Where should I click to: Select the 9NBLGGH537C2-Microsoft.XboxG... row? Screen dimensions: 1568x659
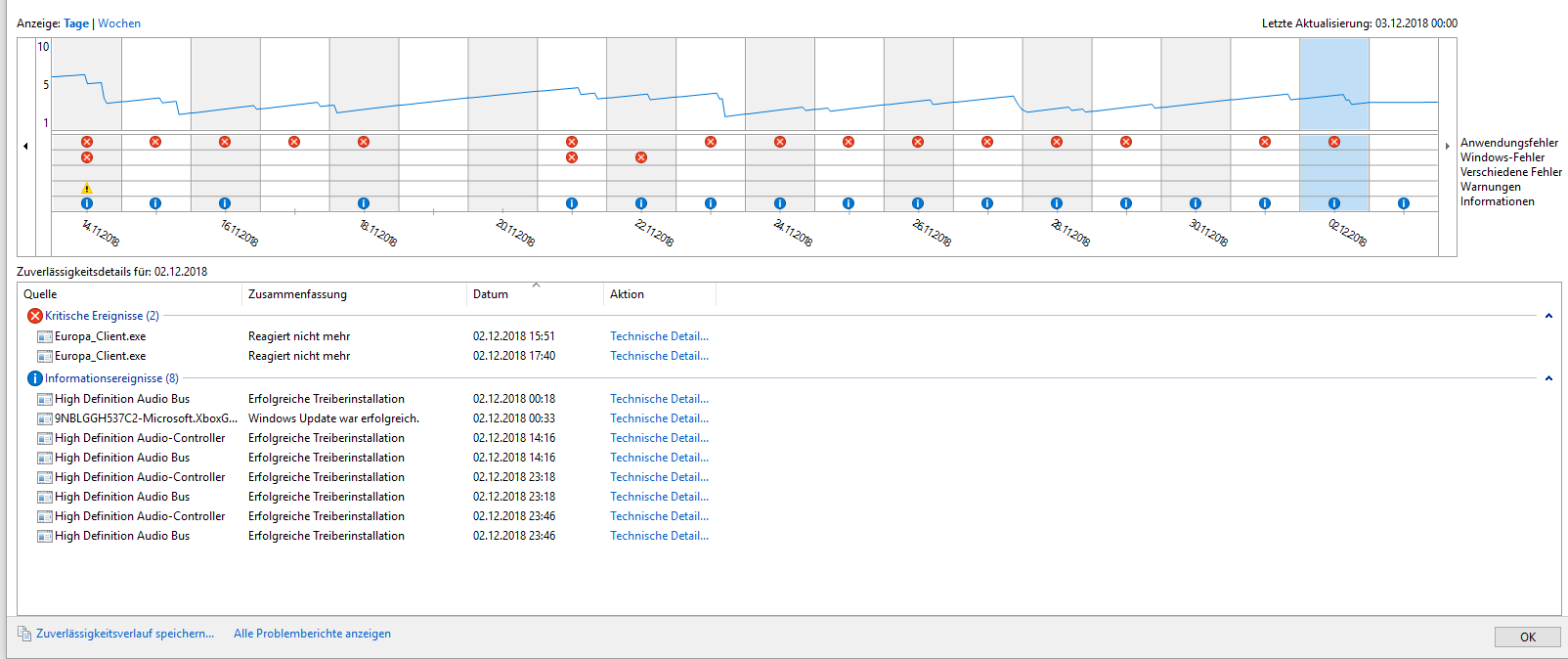[371, 418]
